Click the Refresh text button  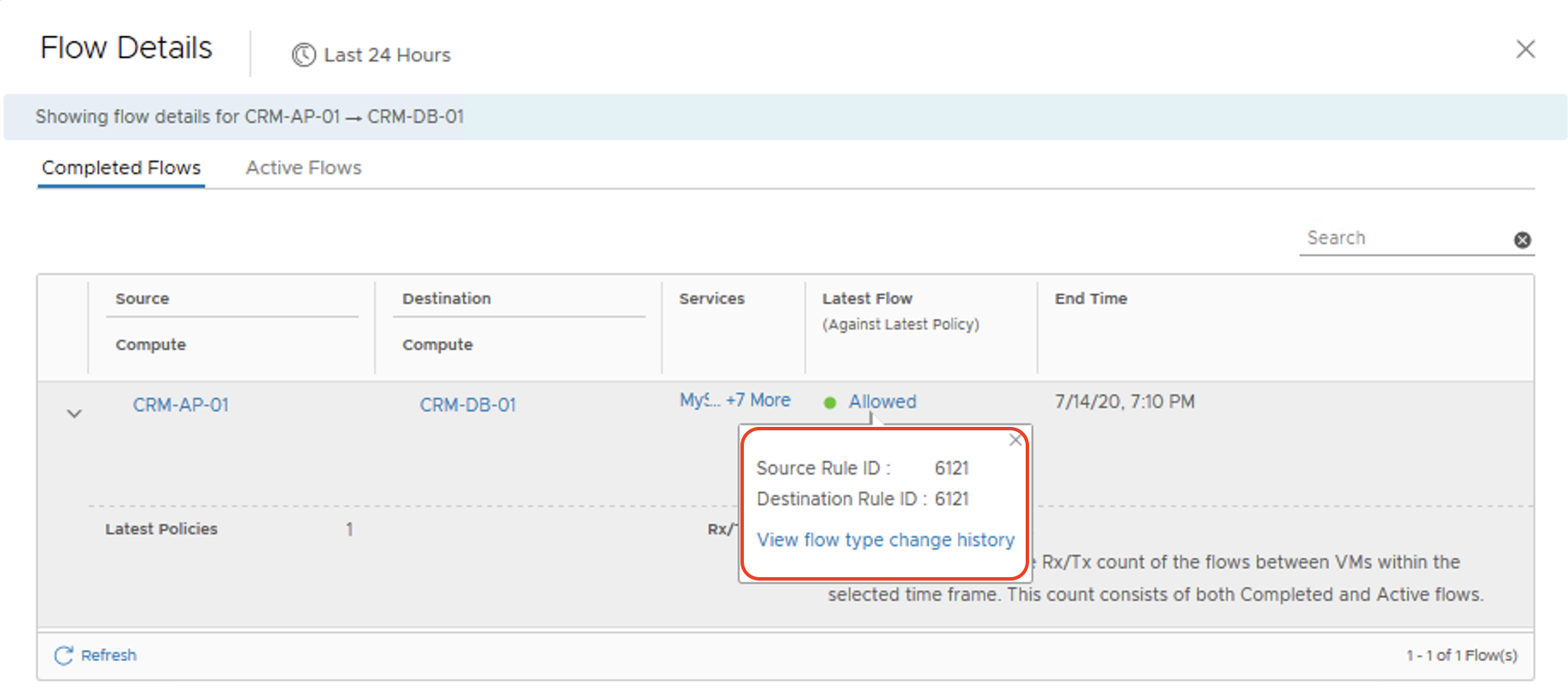point(108,655)
